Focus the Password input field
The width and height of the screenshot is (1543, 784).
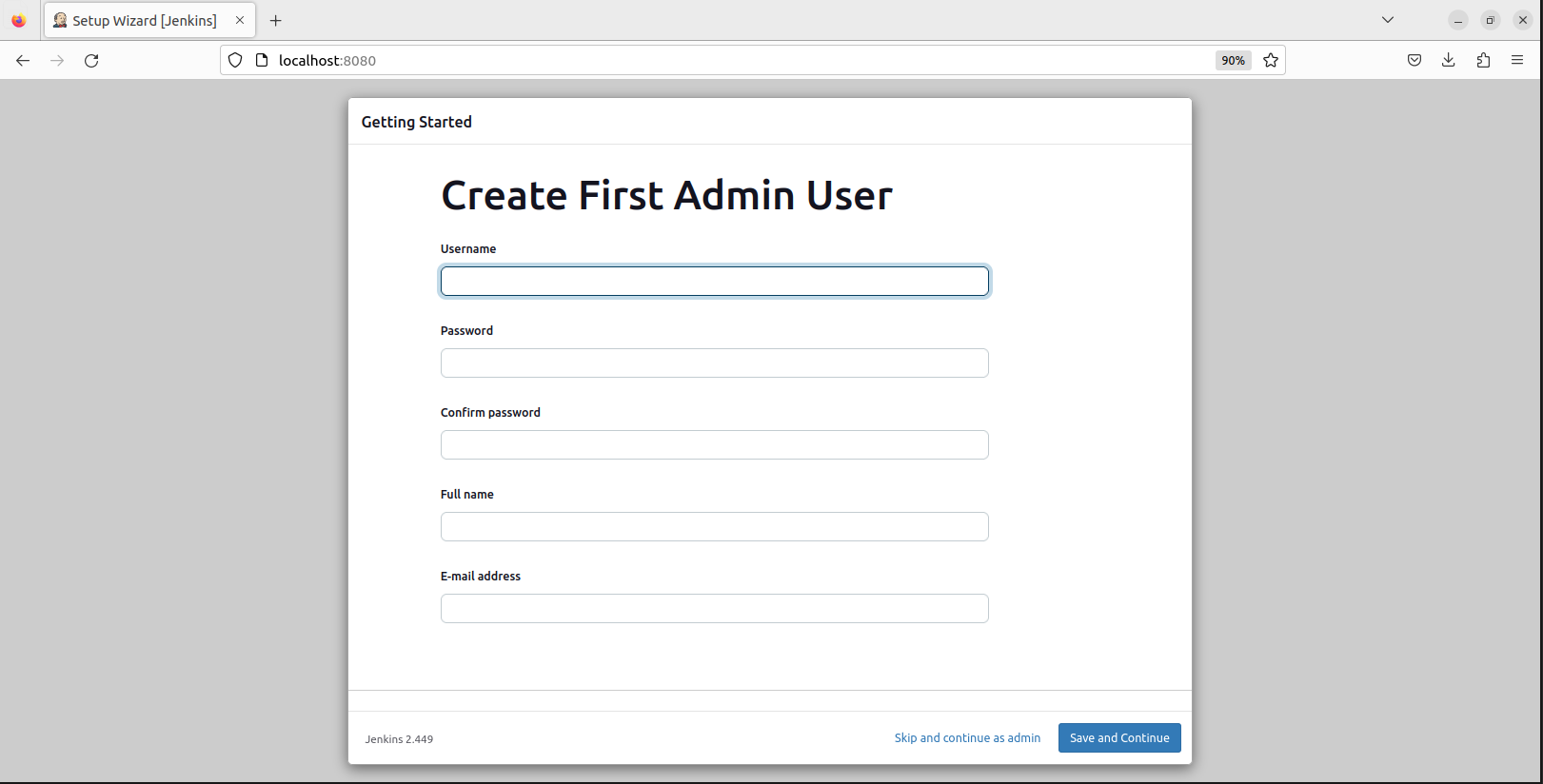(715, 363)
